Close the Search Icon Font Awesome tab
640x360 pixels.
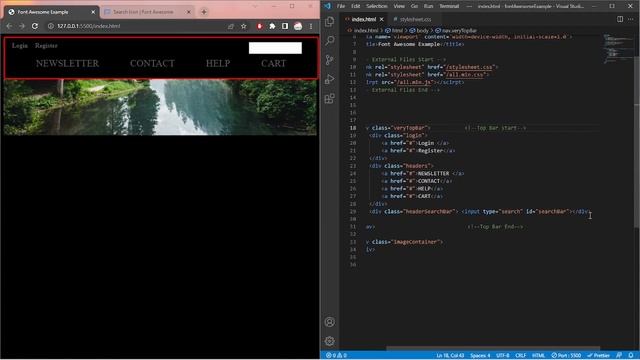(189, 12)
